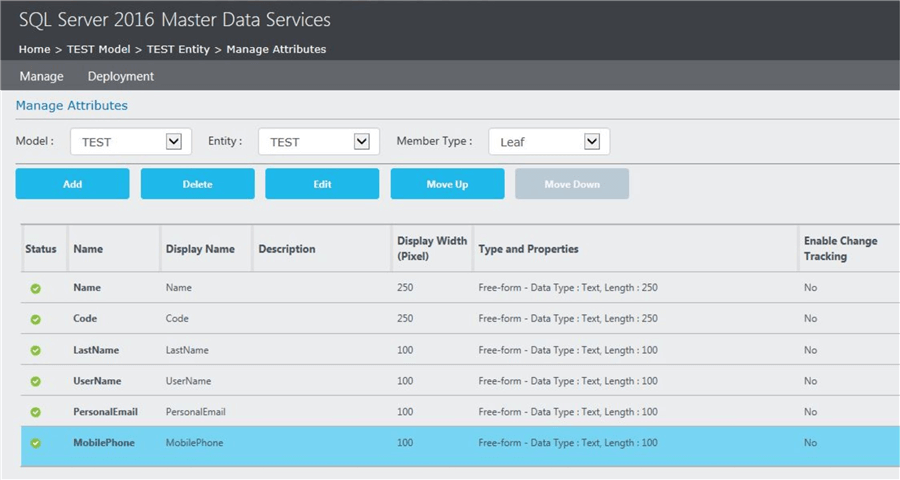The image size is (900, 480).
Task: Click the MobilePhone row status check icon
Action: point(36,443)
